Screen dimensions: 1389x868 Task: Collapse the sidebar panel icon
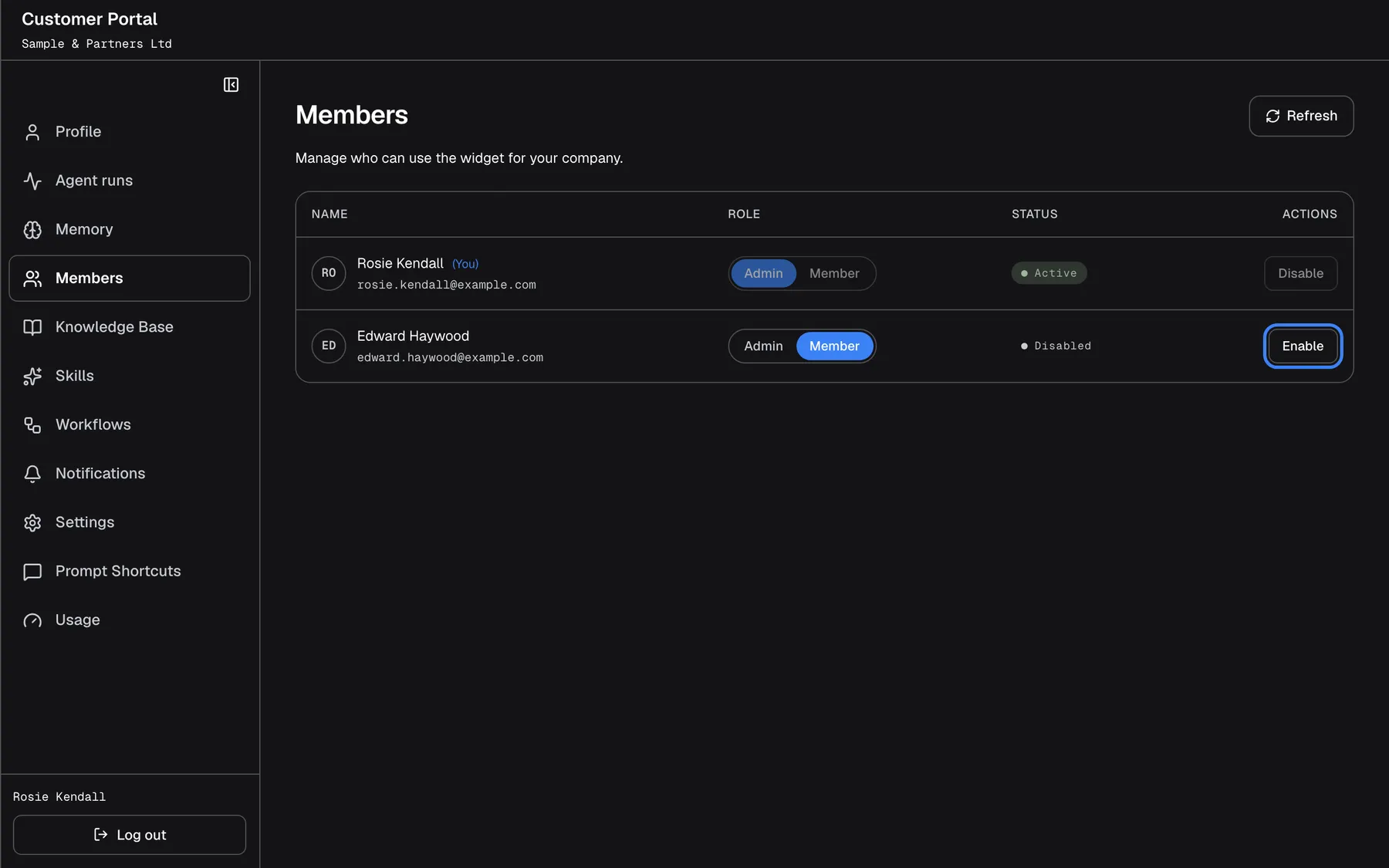pos(231,85)
